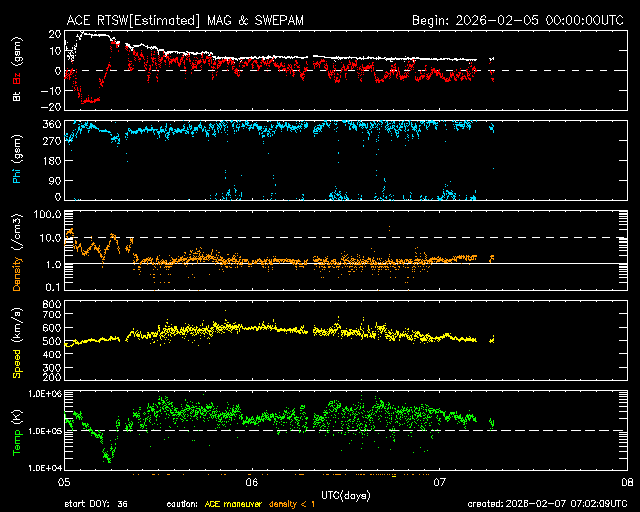Click the Begin date timestamp text
Screen dimensions: 640x512
pos(519,20)
